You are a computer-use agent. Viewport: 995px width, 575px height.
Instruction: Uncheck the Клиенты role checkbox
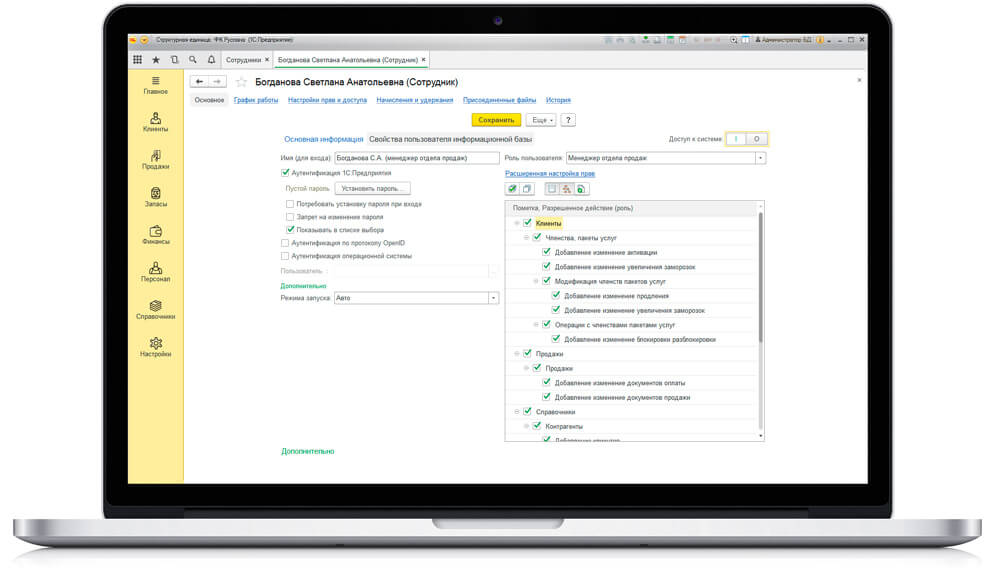click(x=527, y=223)
